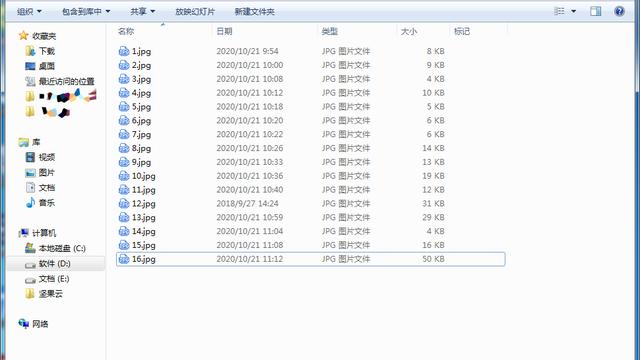This screenshot has width=640, height=360.
Task: Open 网络 in the sidebar
Action: point(40,324)
